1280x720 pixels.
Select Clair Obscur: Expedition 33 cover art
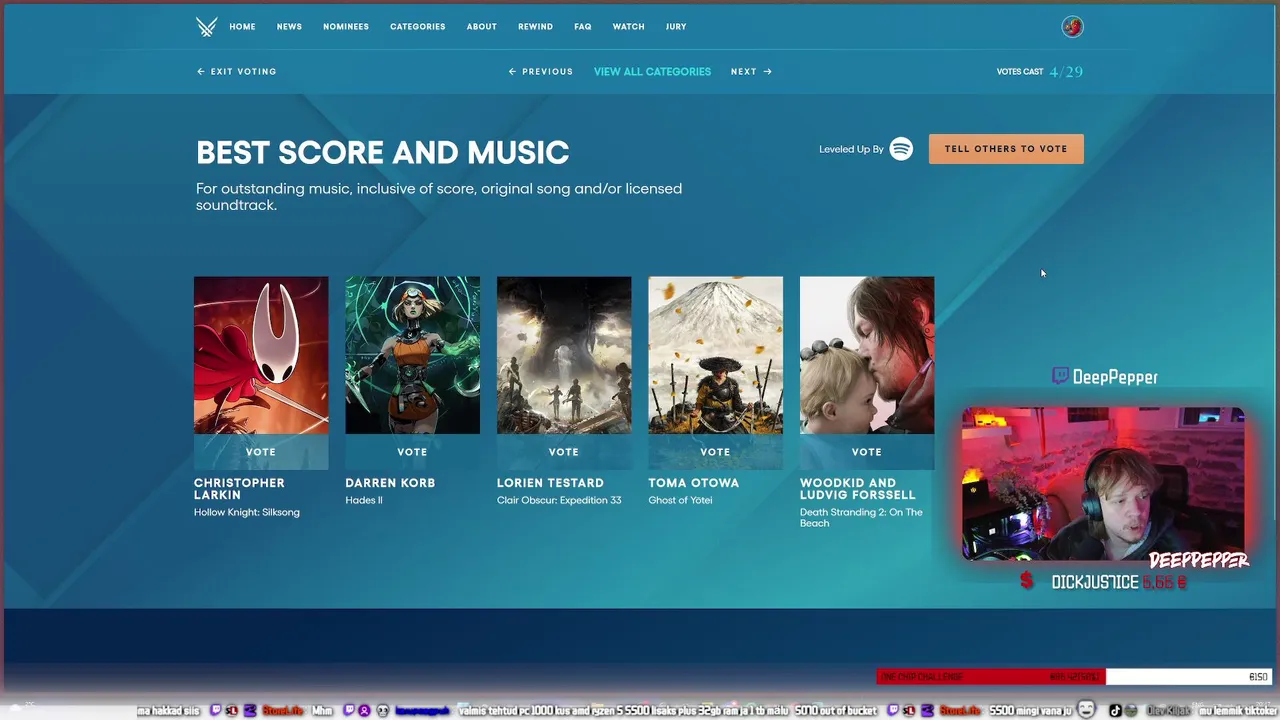point(564,355)
